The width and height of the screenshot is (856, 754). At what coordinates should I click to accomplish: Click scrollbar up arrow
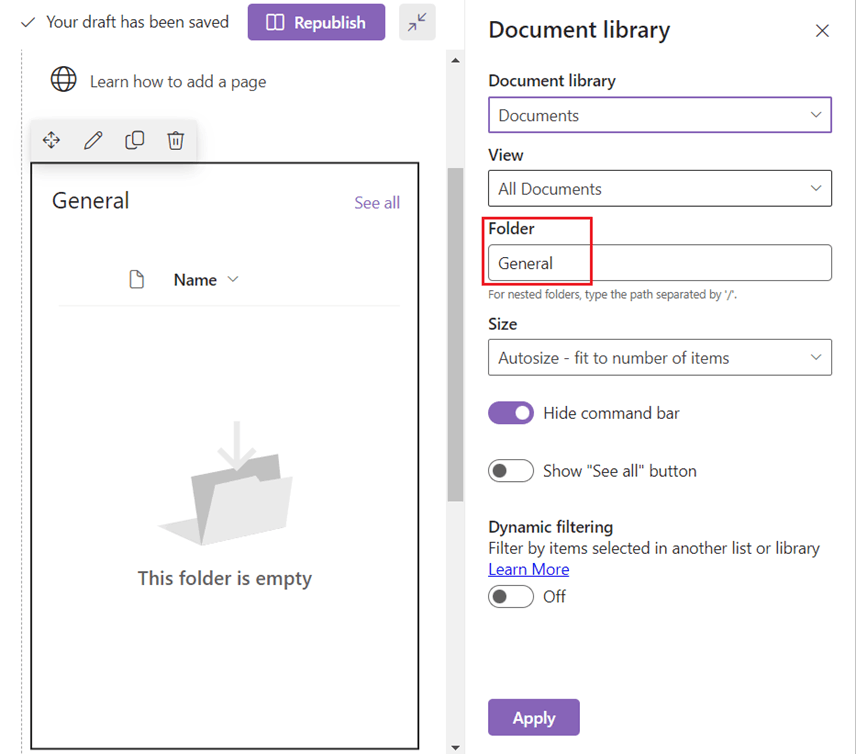[x=455, y=61]
